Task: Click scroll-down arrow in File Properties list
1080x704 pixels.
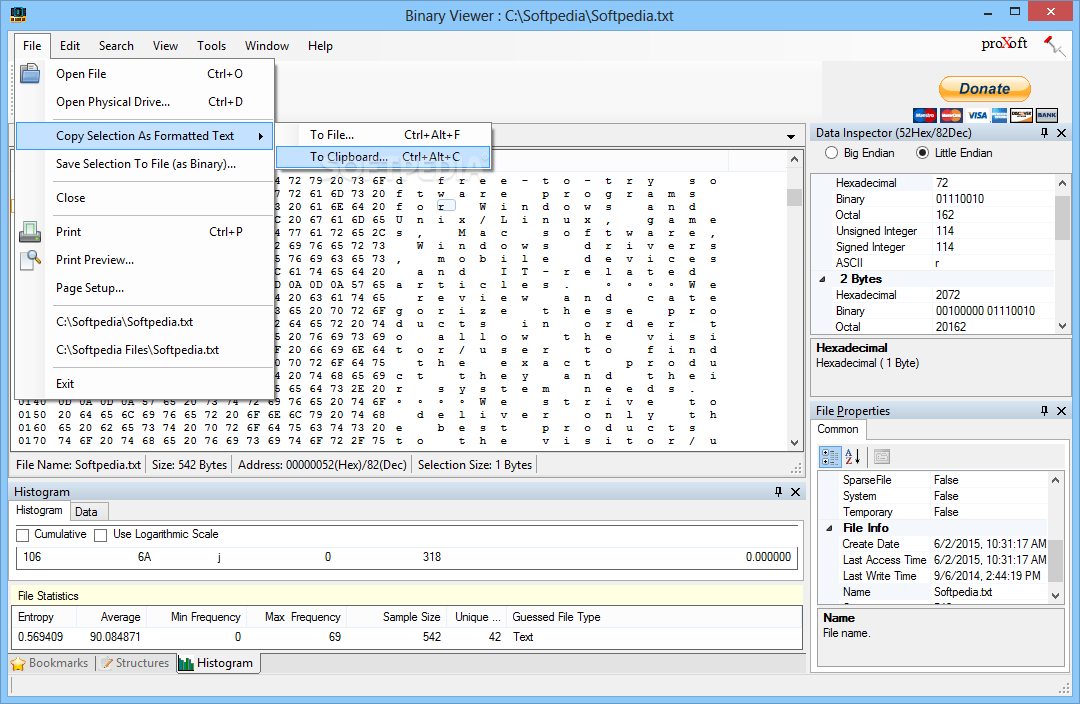Action: coord(1055,595)
